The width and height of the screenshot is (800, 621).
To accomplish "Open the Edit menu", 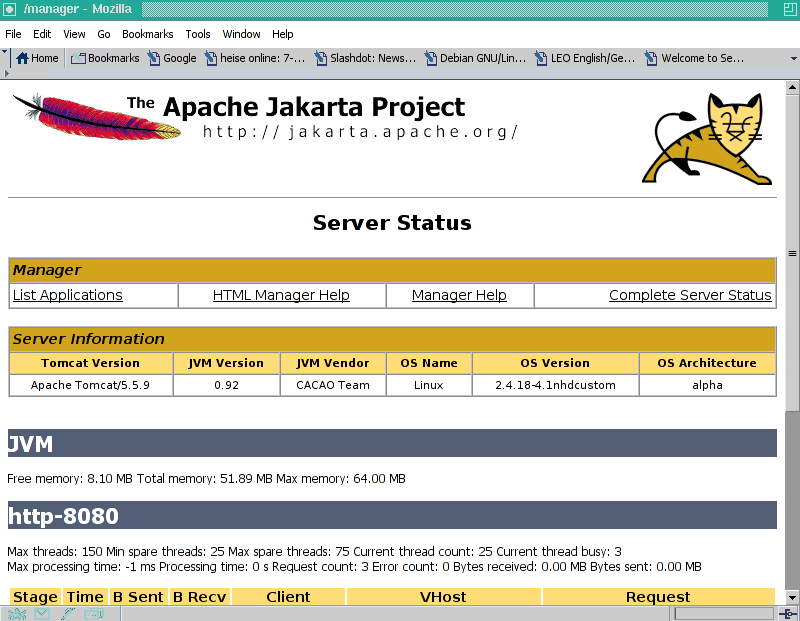I will [x=42, y=34].
